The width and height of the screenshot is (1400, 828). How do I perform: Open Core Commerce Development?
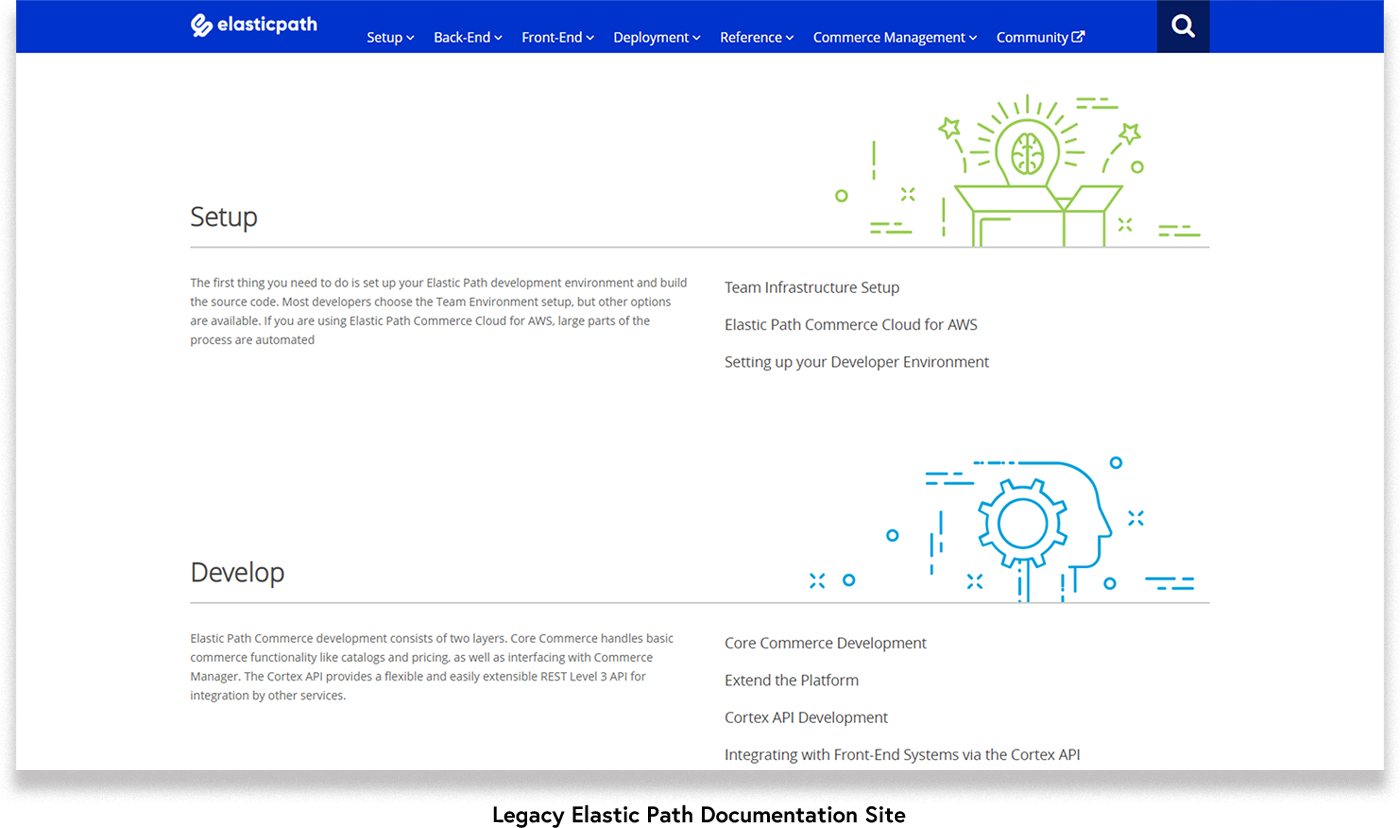point(825,643)
